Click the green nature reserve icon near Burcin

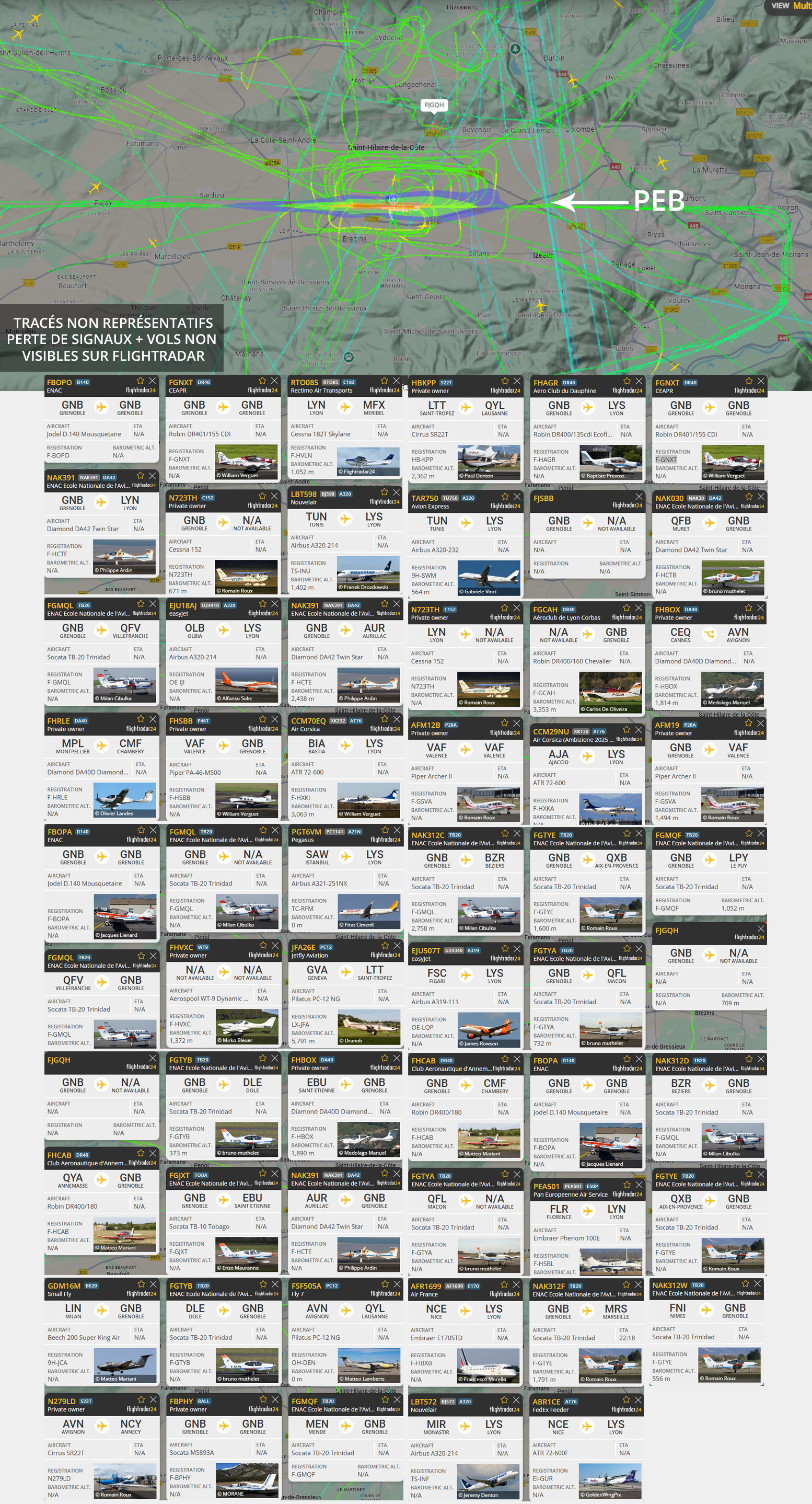pos(515,49)
